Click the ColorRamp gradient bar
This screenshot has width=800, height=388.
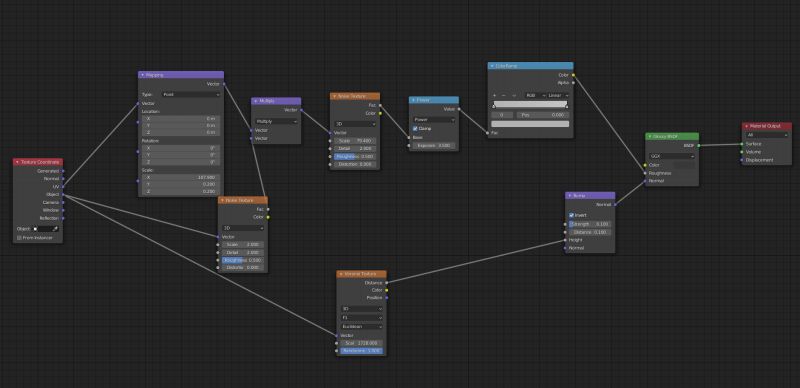coord(530,104)
